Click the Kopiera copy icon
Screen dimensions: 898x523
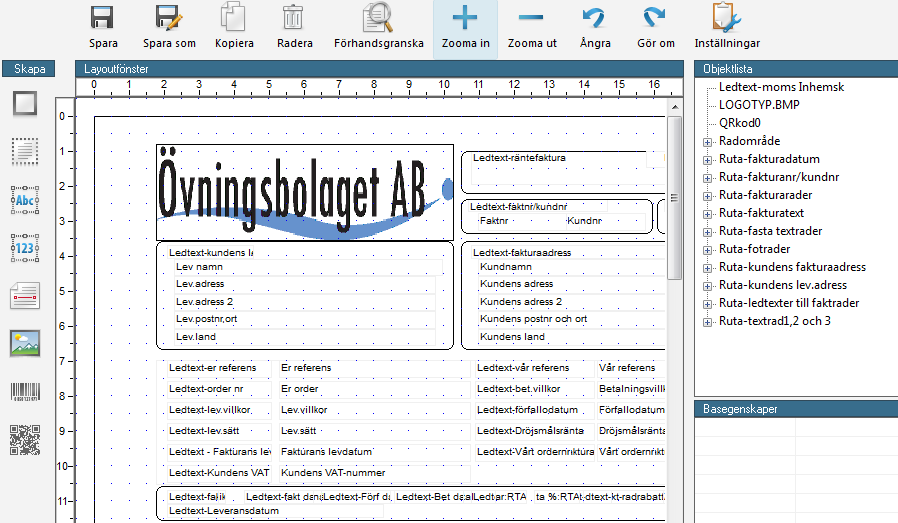point(234,17)
